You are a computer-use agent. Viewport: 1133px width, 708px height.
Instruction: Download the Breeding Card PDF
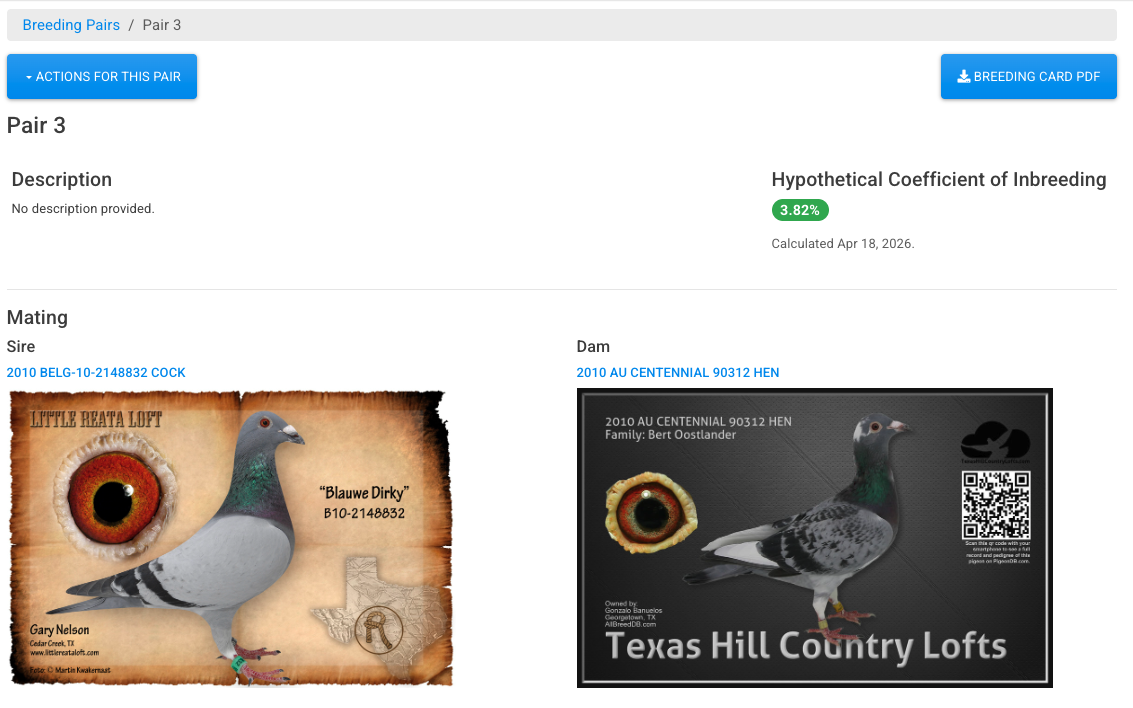[1028, 77]
